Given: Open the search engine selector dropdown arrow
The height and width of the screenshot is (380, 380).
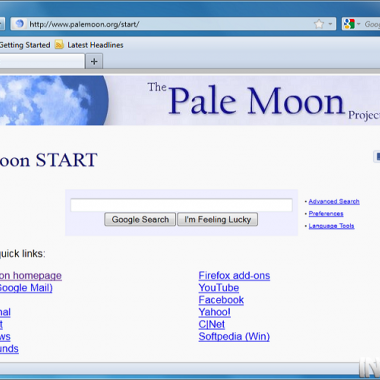Looking at the screenshot, I should pyautogui.click(x=359, y=24).
